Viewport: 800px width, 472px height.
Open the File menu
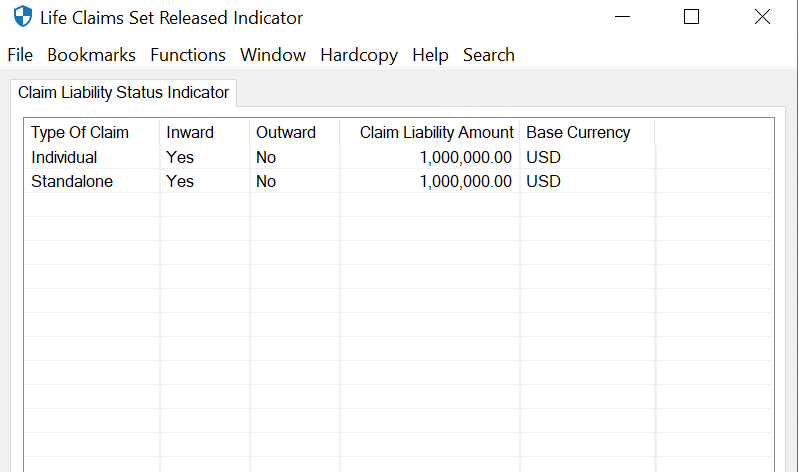(x=20, y=55)
